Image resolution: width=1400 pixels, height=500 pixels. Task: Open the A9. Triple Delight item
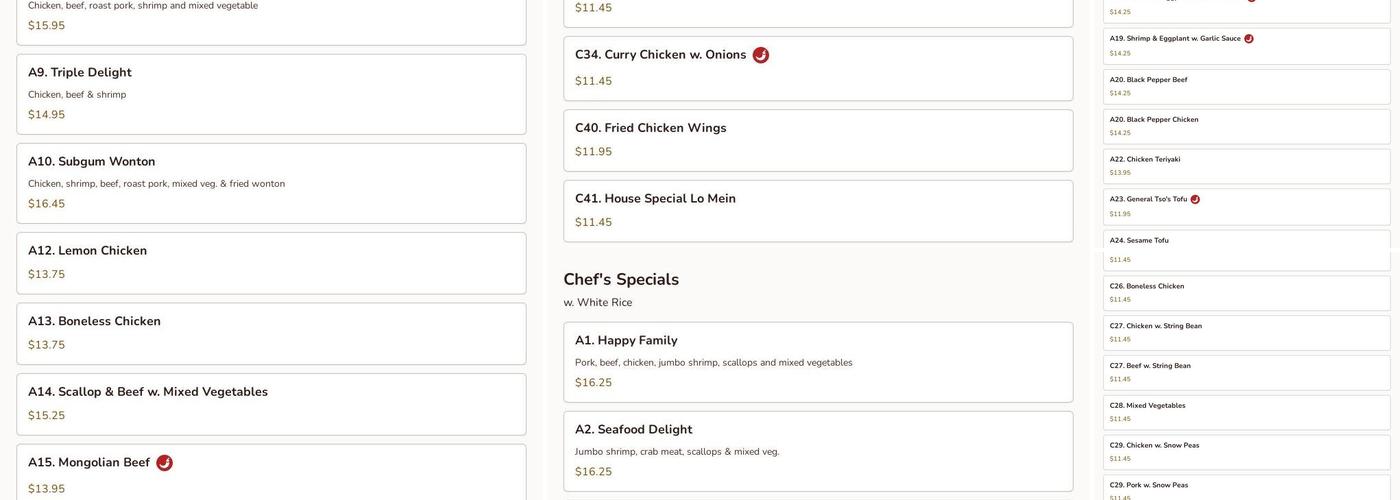tap(271, 94)
